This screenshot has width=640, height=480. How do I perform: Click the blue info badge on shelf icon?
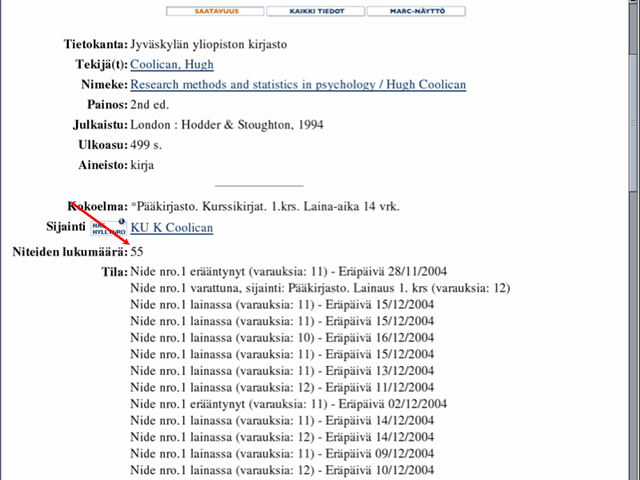coord(122,221)
